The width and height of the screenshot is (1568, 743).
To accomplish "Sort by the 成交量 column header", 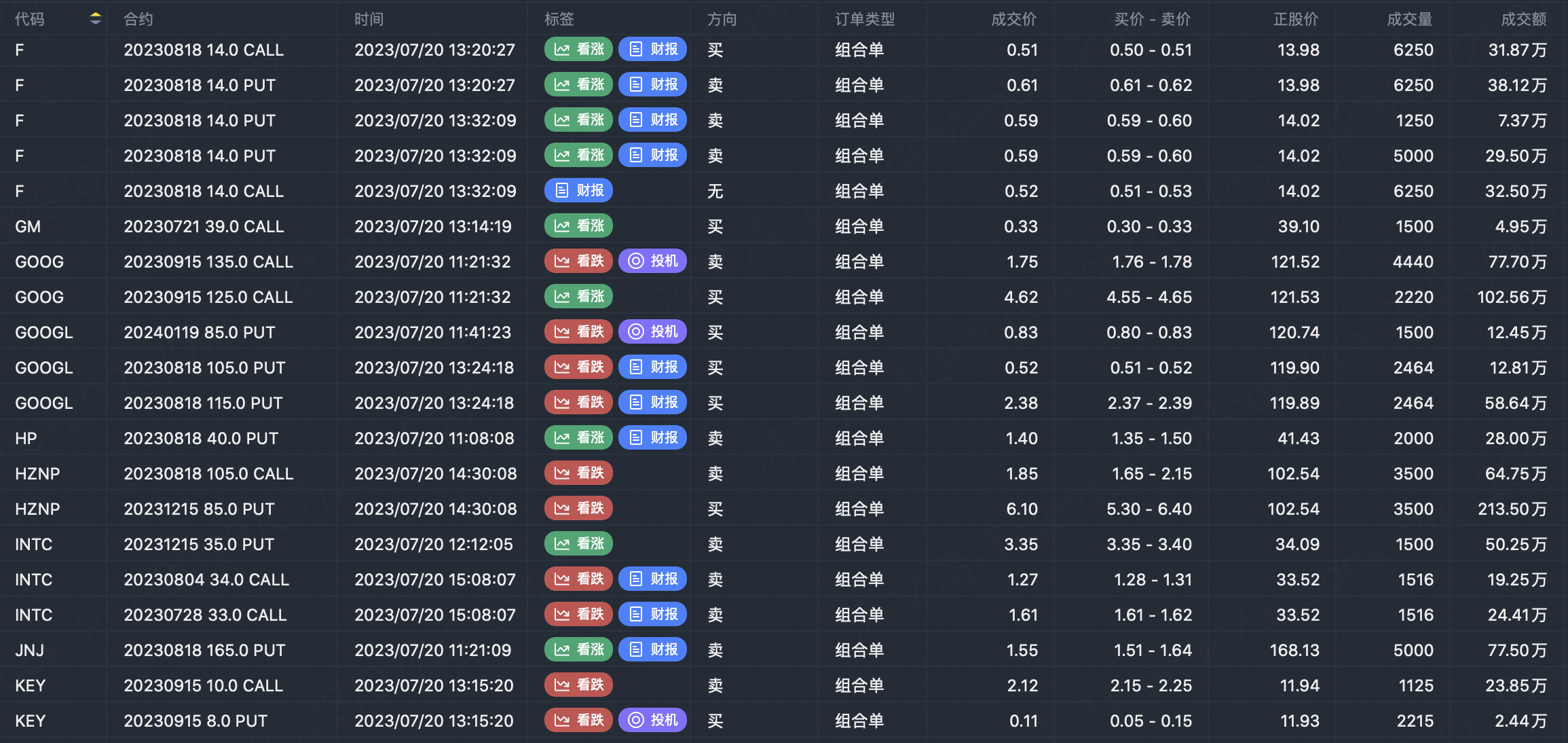I will (1409, 19).
